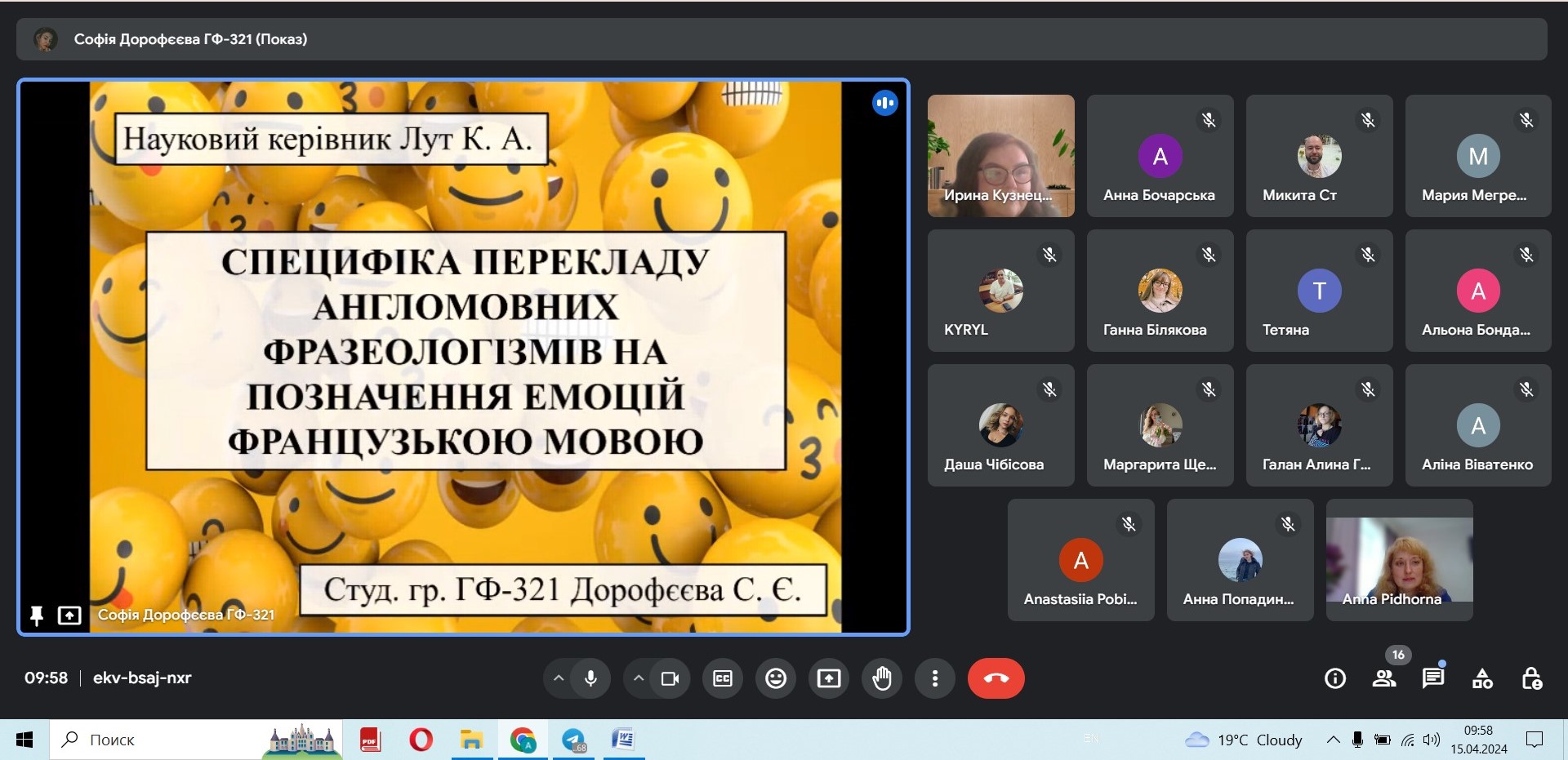The height and width of the screenshot is (760, 1568).
Task: Open Microsoft Word from the taskbar
Action: [623, 740]
